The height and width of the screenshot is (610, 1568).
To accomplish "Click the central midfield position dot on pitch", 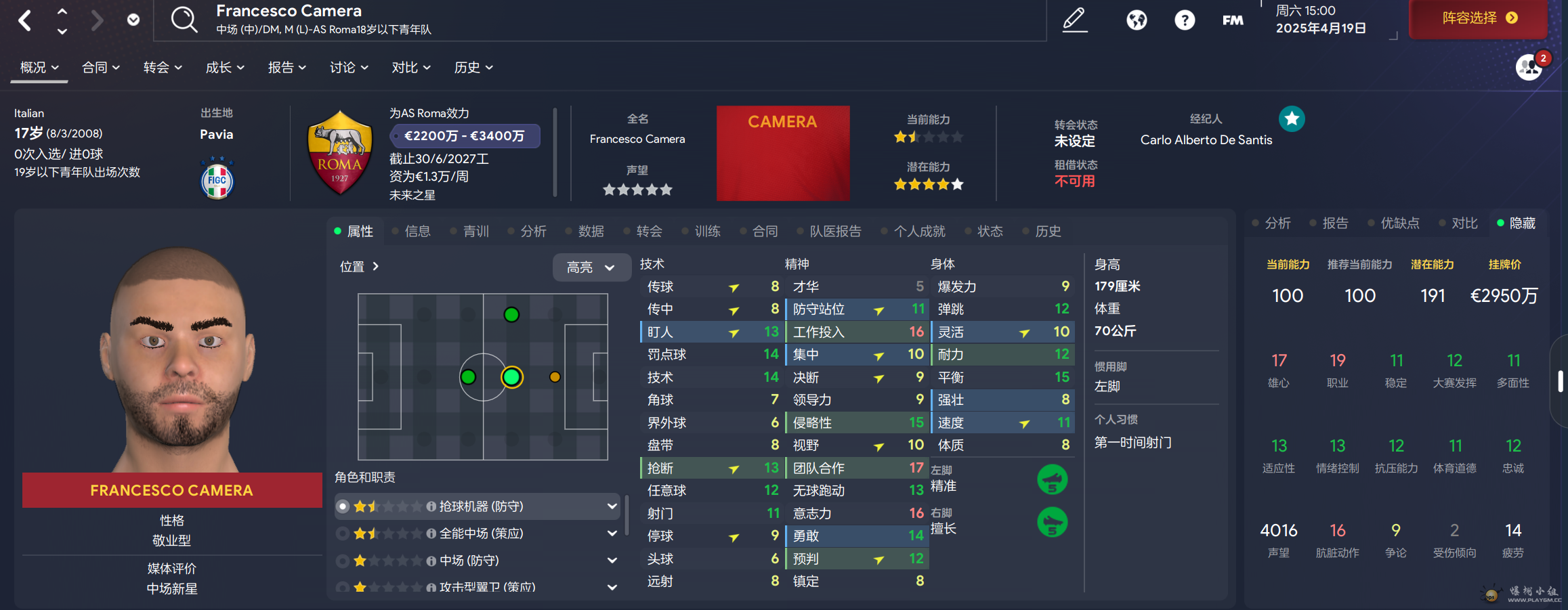I will 512,377.
